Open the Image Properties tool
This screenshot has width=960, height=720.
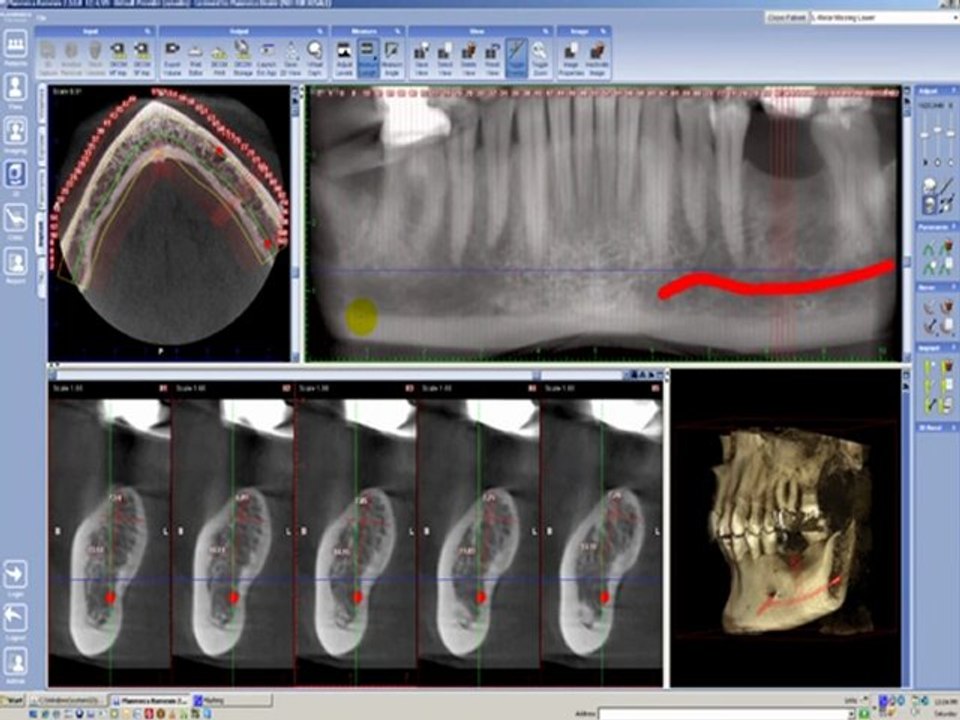(x=571, y=58)
